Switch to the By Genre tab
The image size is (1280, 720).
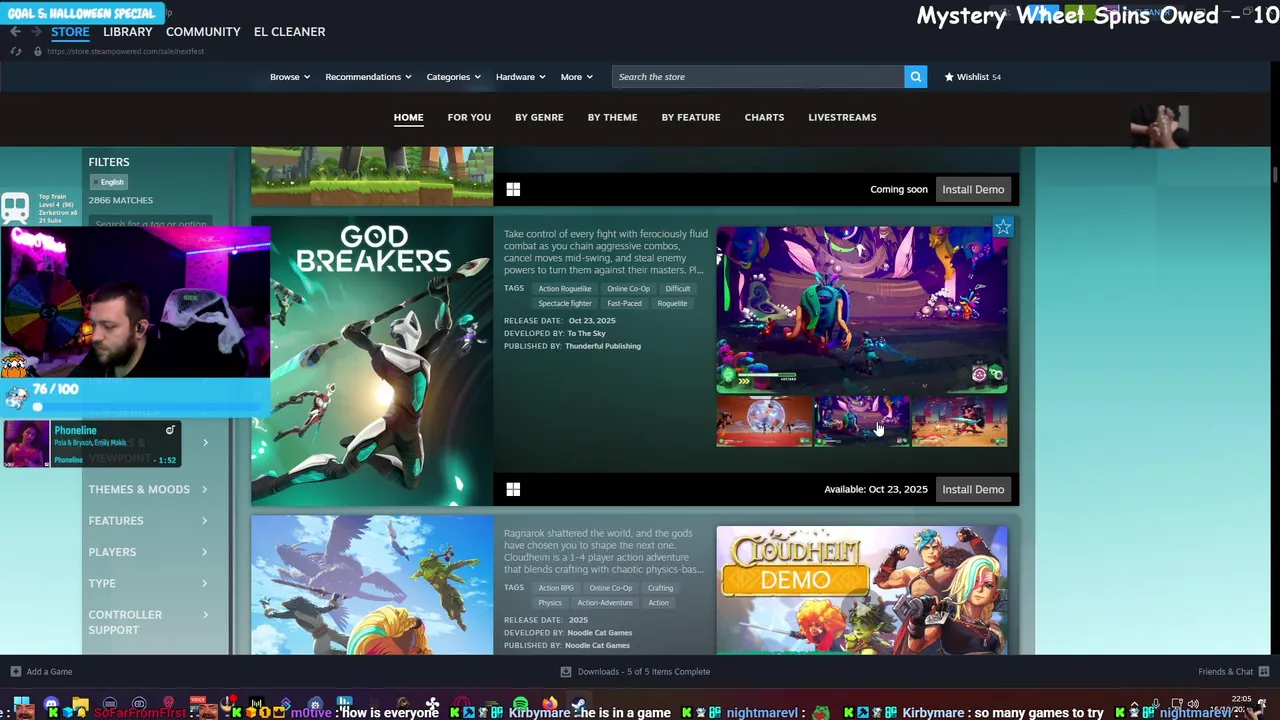pyautogui.click(x=539, y=117)
